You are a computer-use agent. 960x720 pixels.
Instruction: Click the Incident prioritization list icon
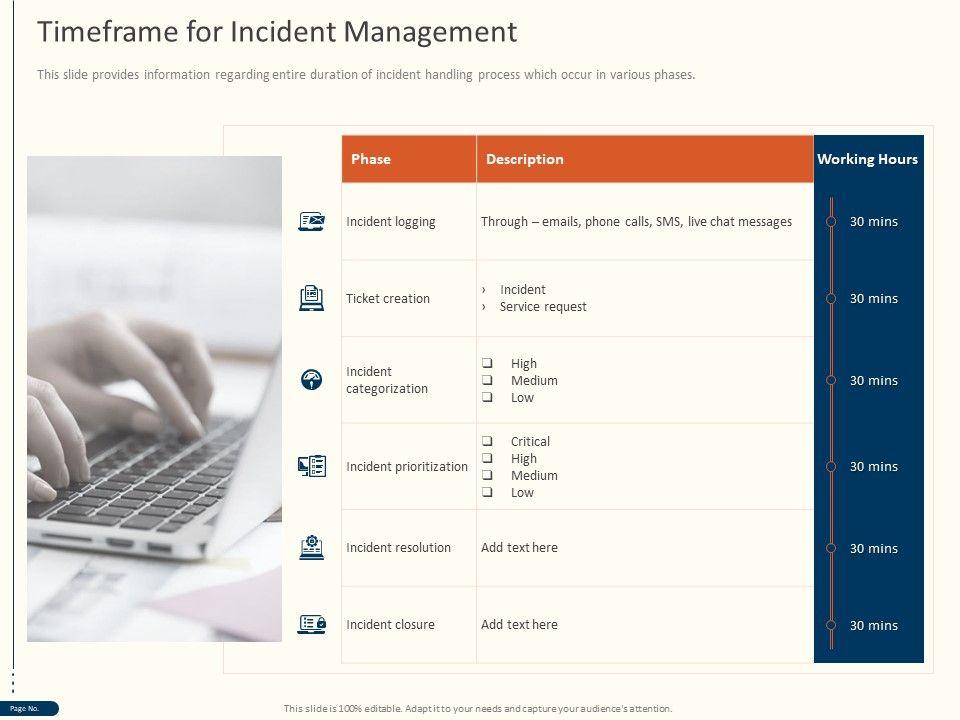(x=312, y=466)
